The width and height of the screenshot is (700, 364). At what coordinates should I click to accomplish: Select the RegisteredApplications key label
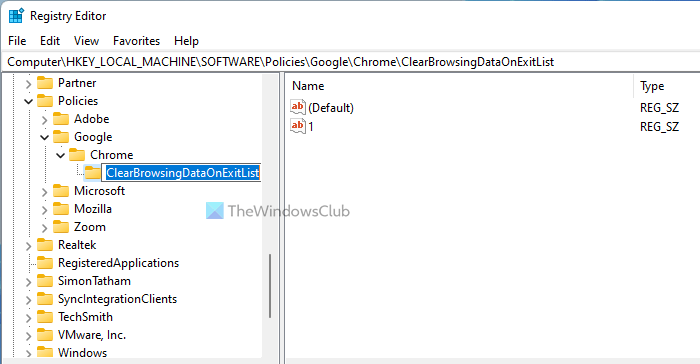pyautogui.click(x=118, y=263)
